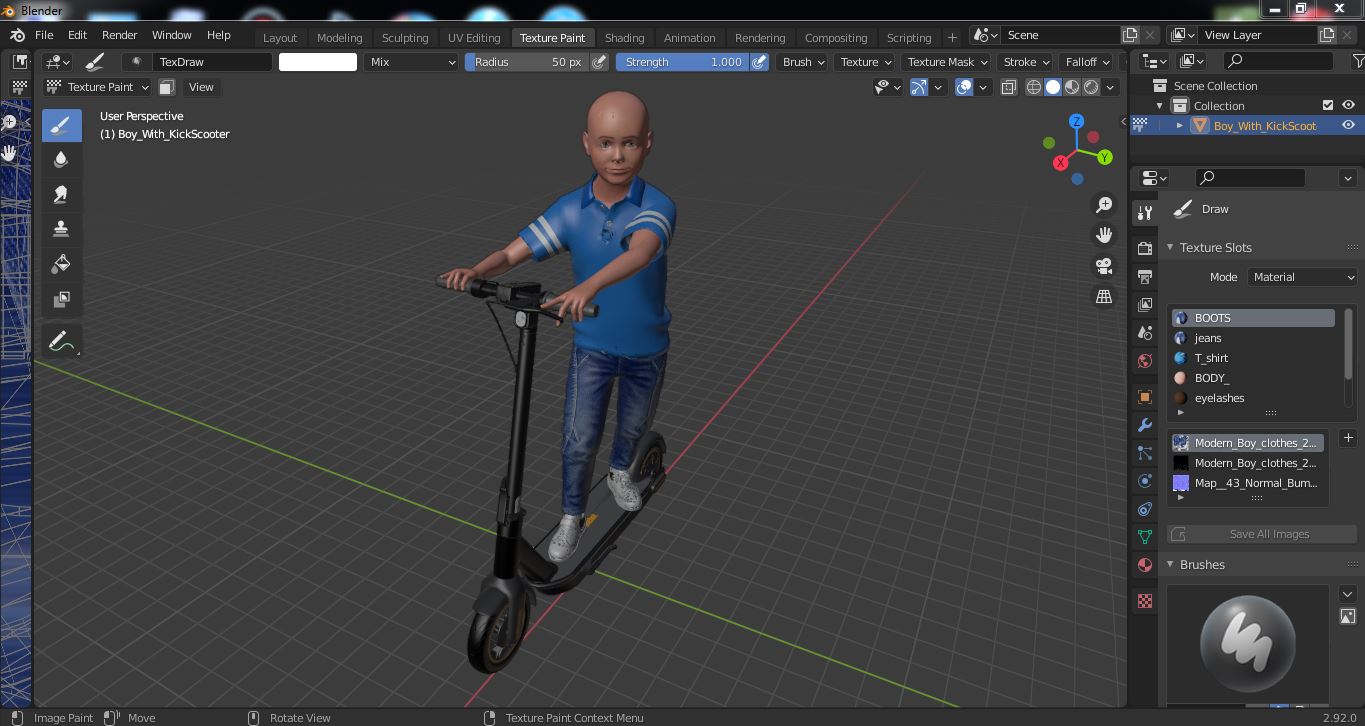Viewport: 1365px width, 726px height.
Task: Open the Physics properties tab
Action: click(x=1145, y=481)
